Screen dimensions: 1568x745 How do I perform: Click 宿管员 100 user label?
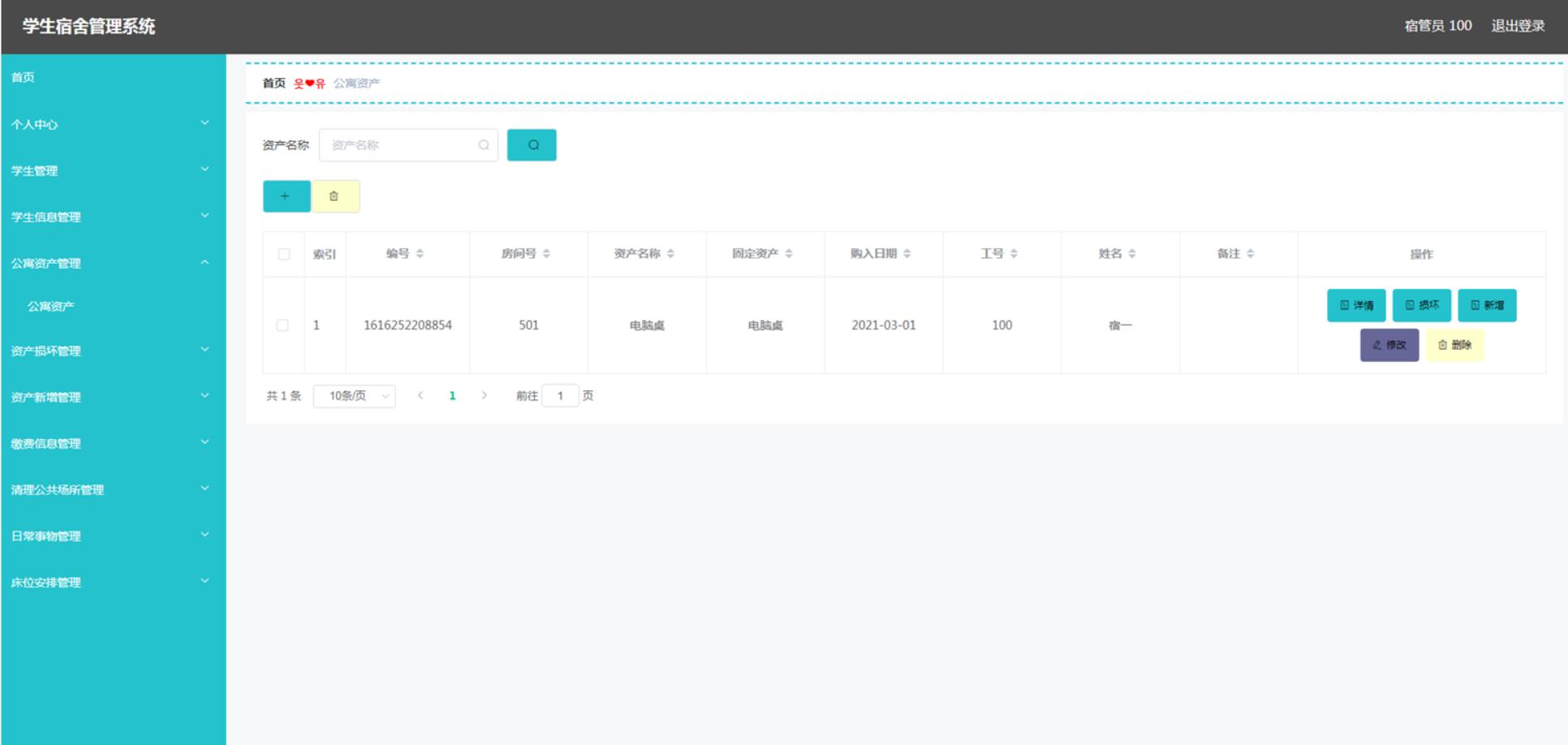coord(1438,26)
